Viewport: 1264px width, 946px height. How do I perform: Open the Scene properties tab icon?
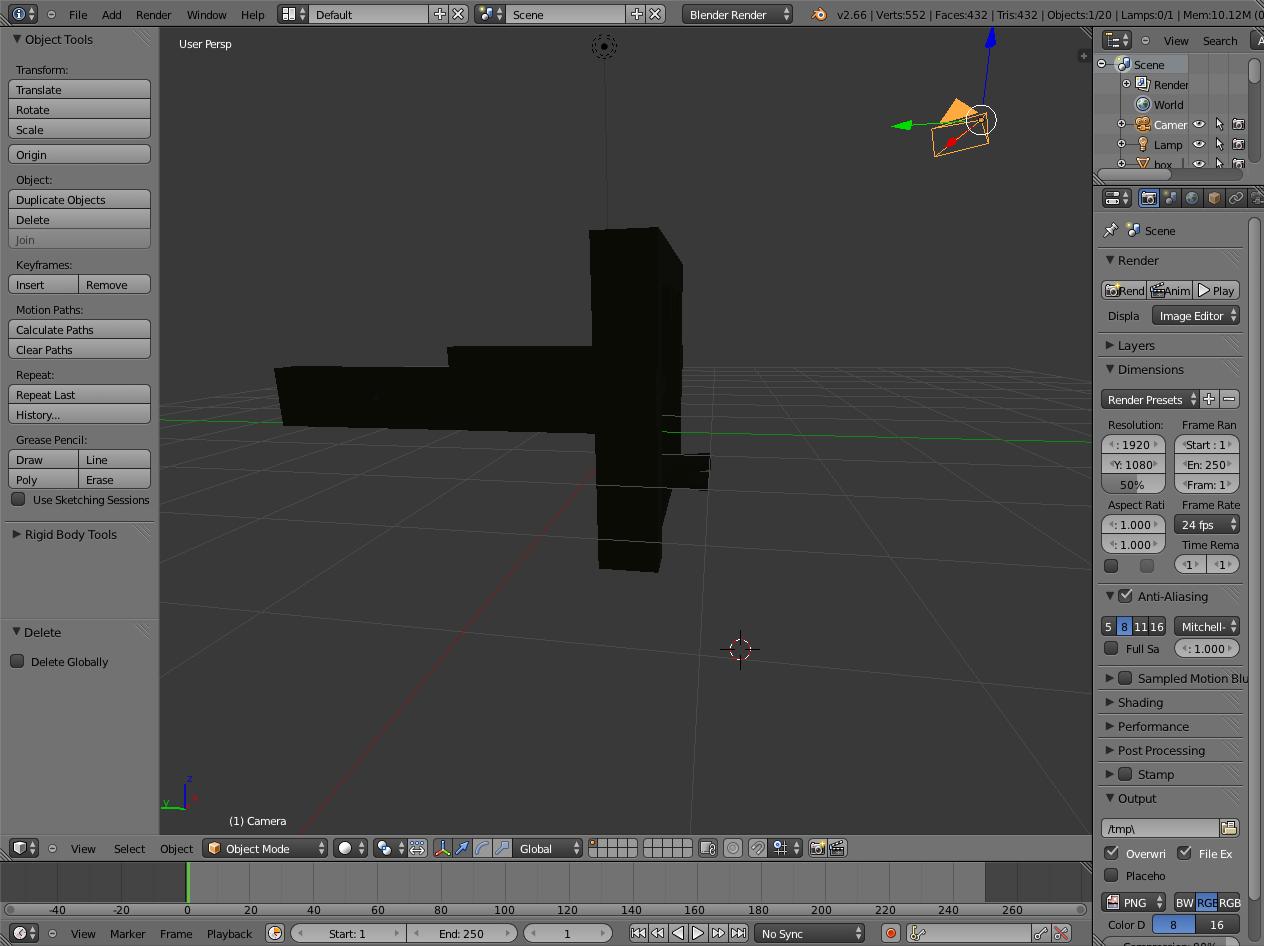[1170, 198]
